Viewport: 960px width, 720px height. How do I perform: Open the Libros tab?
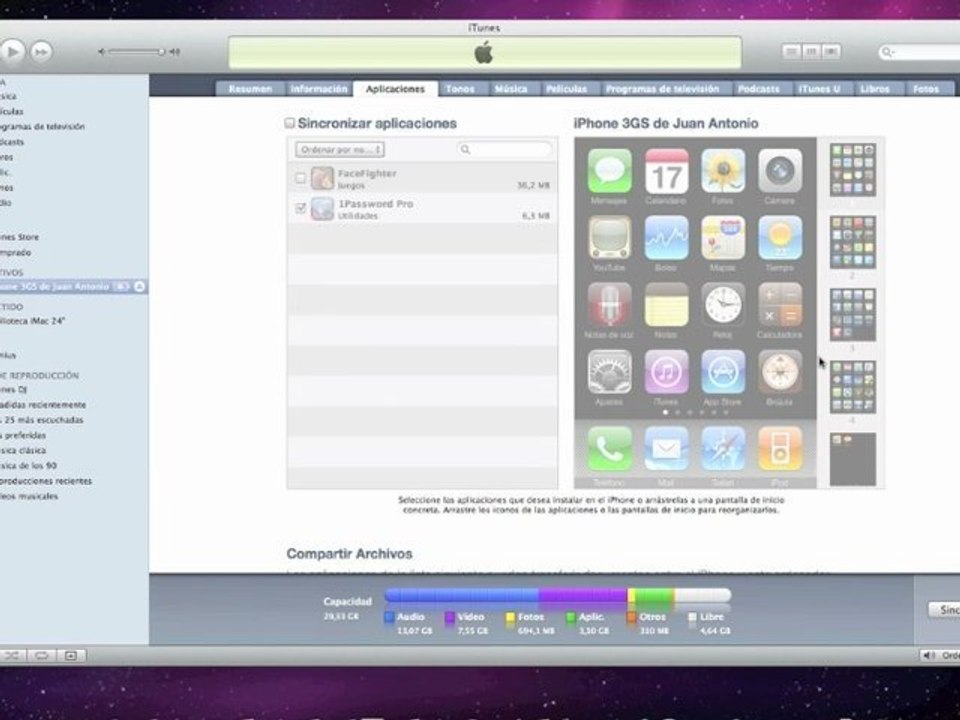click(x=874, y=89)
